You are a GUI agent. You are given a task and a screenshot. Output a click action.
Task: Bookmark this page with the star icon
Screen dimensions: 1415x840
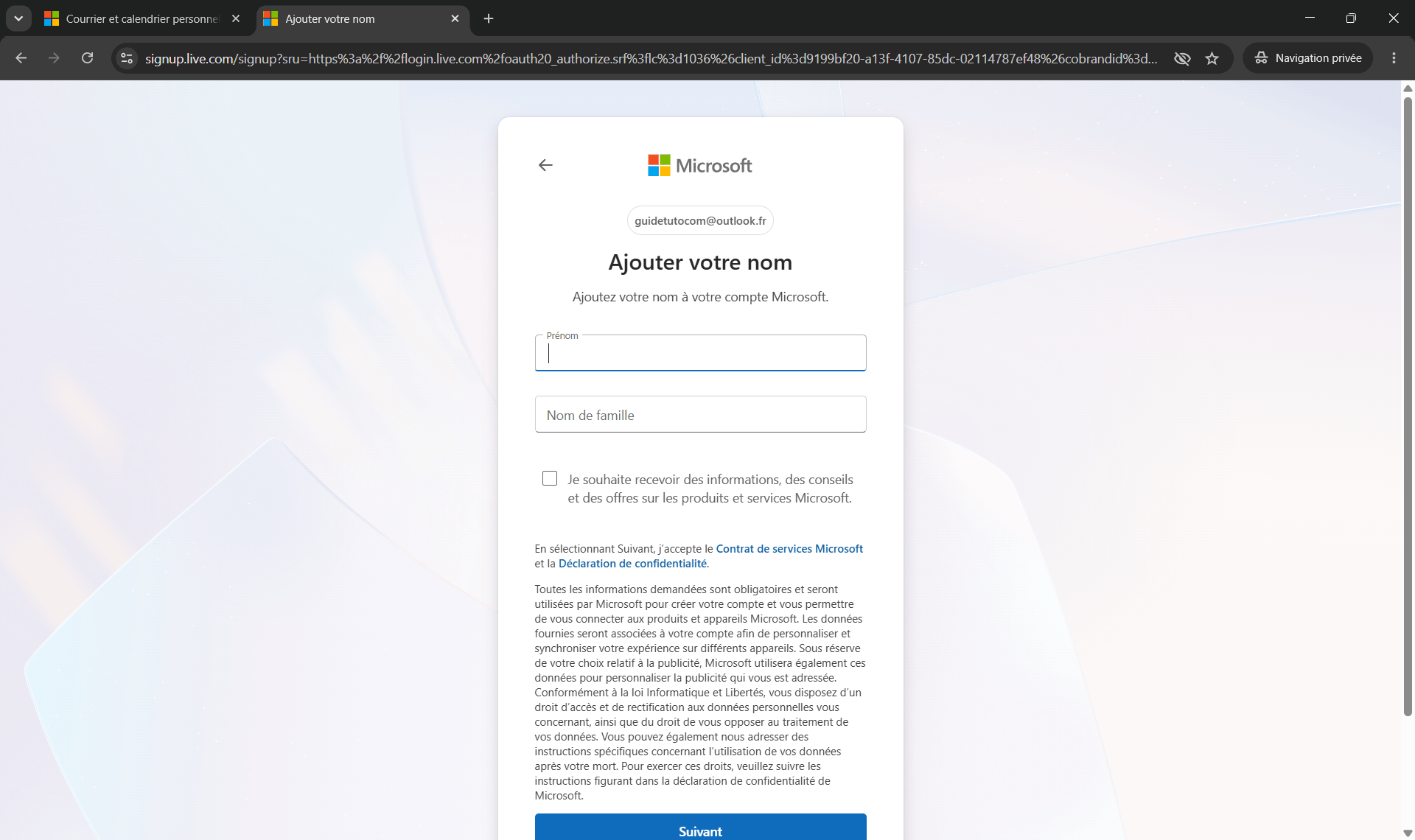tap(1212, 58)
